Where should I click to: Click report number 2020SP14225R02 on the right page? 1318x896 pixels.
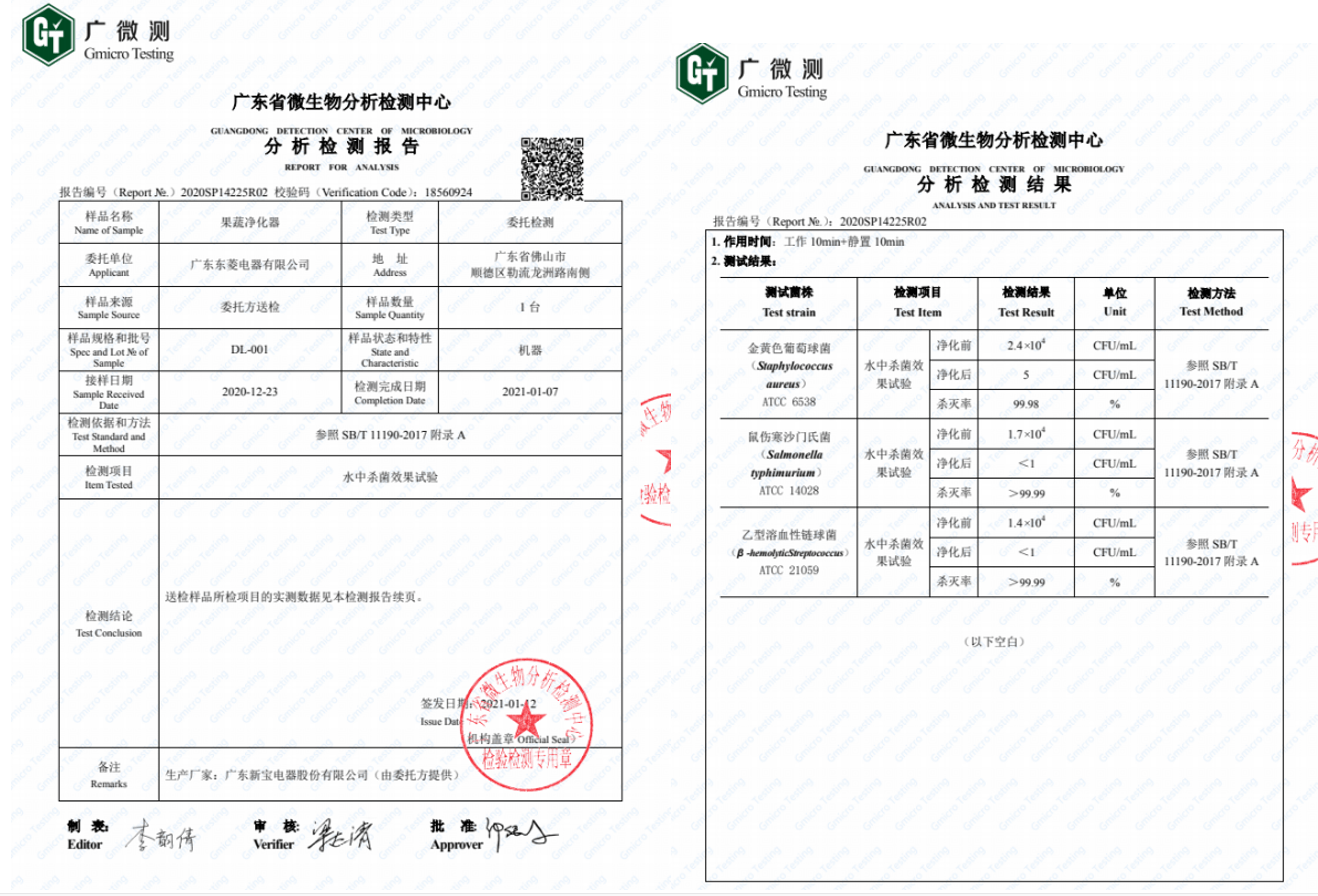click(x=883, y=221)
